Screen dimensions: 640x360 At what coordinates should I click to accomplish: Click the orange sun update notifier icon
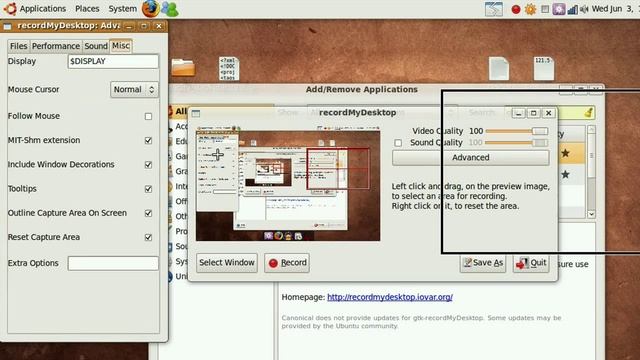point(530,9)
